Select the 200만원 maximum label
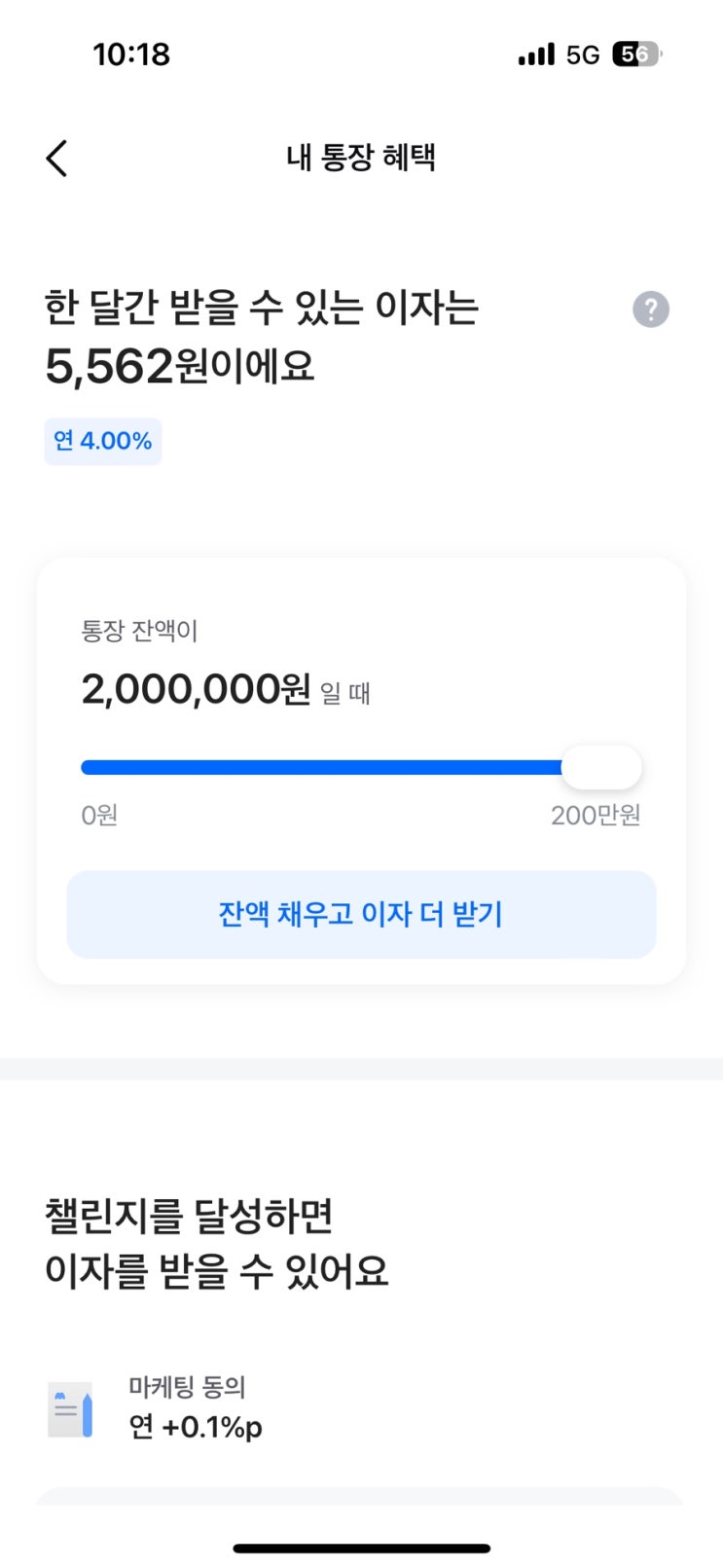 pyautogui.click(x=596, y=815)
